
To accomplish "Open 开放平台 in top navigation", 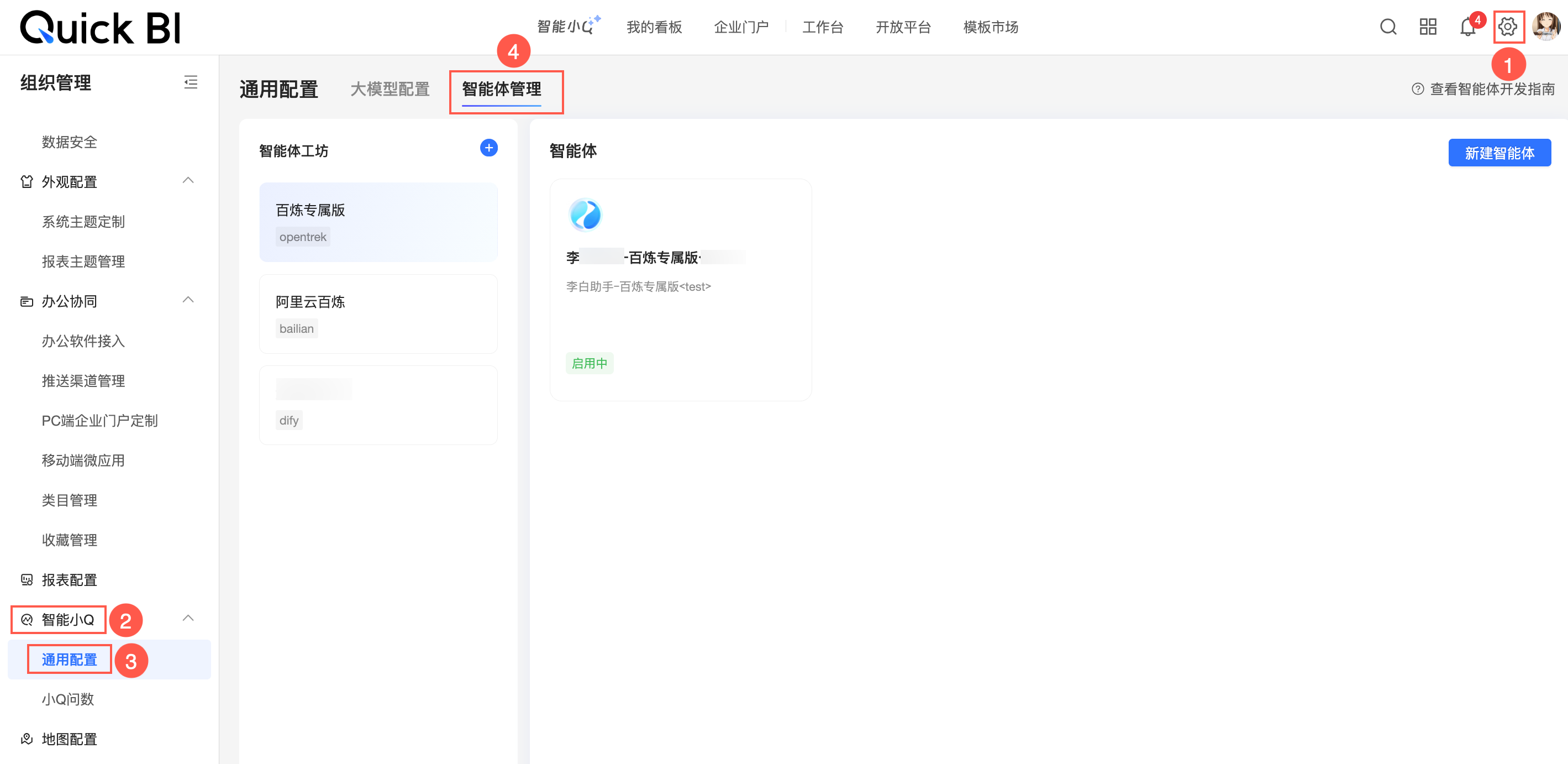I will click(x=903, y=27).
